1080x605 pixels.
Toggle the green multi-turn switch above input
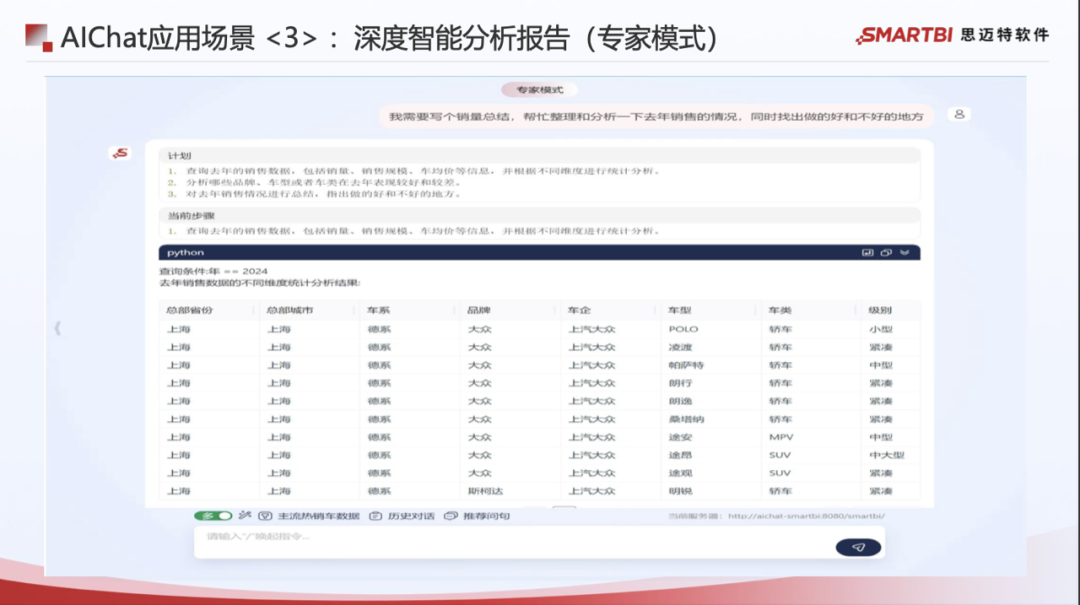pyautogui.click(x=213, y=515)
